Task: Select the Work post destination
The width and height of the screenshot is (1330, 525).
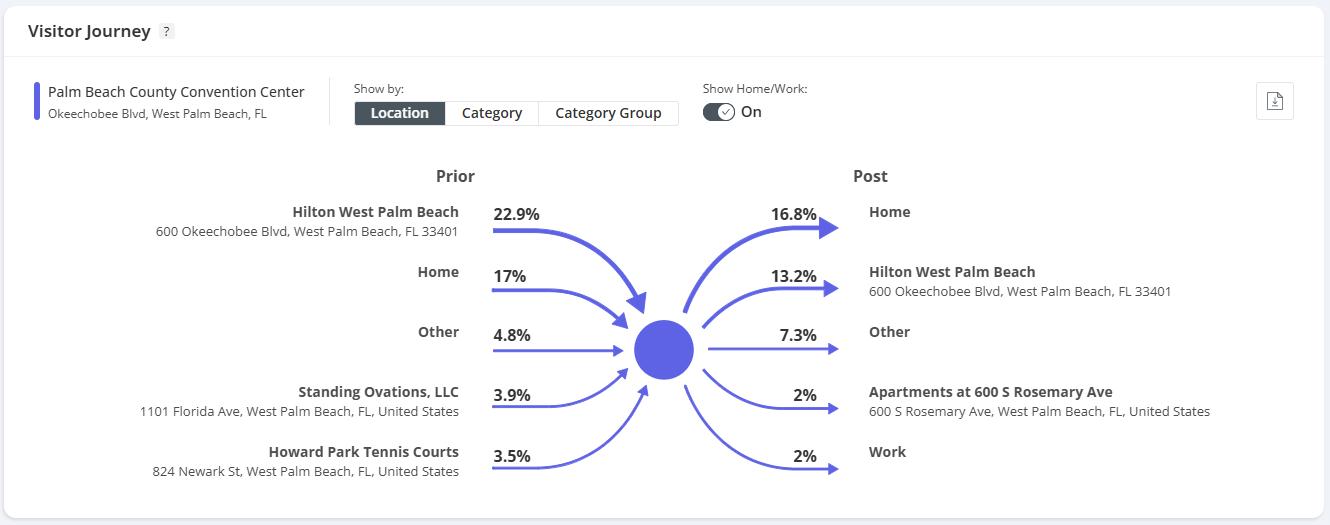Action: 887,452
